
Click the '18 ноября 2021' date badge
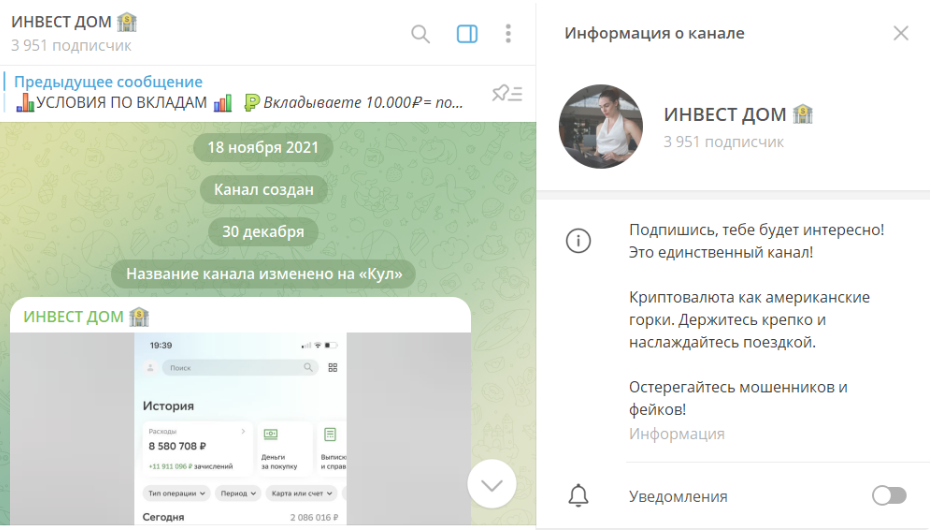263,147
